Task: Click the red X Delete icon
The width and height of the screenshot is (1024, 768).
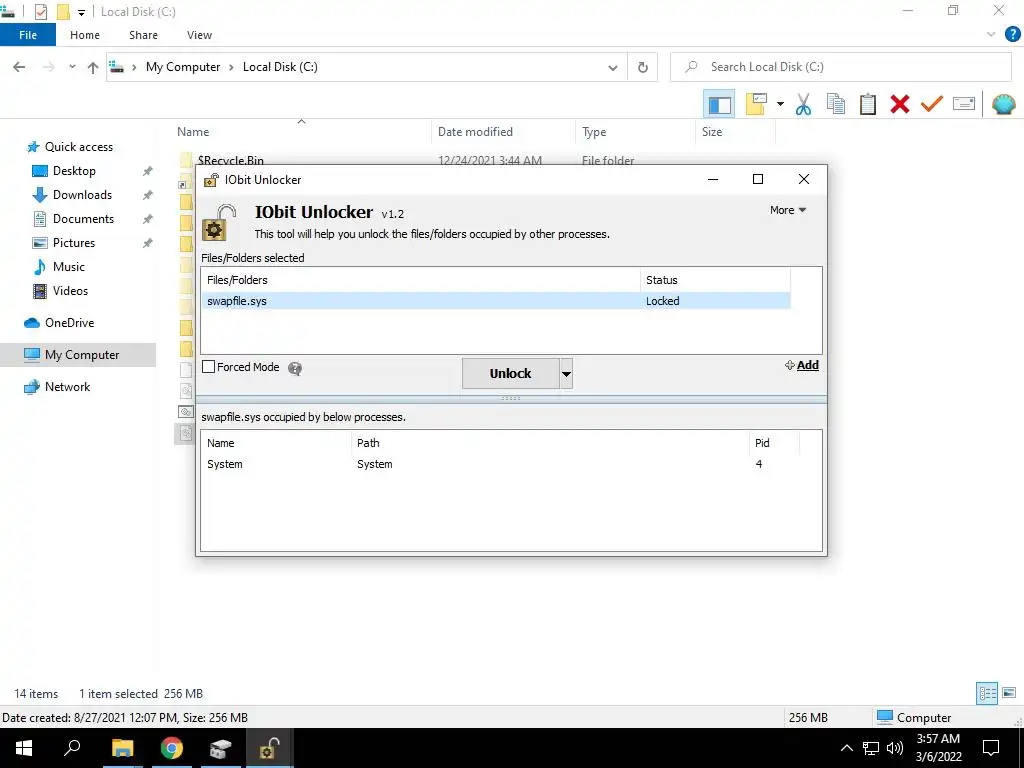Action: tap(900, 104)
